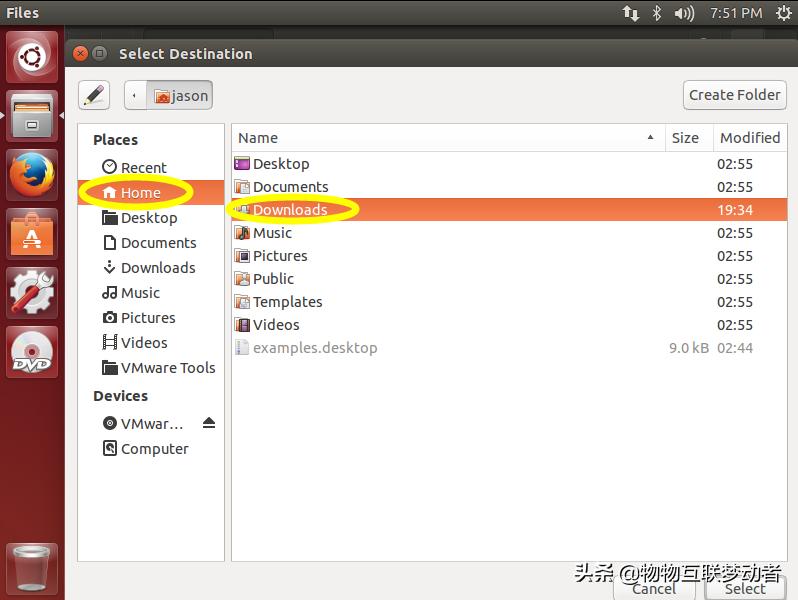Open the sound volume indicator
The width and height of the screenshot is (798, 600).
click(683, 13)
